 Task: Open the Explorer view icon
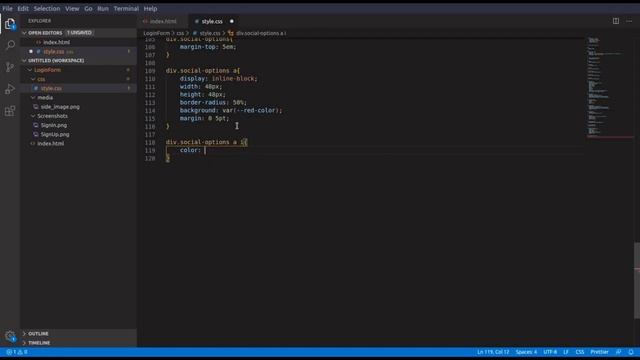click(10, 24)
